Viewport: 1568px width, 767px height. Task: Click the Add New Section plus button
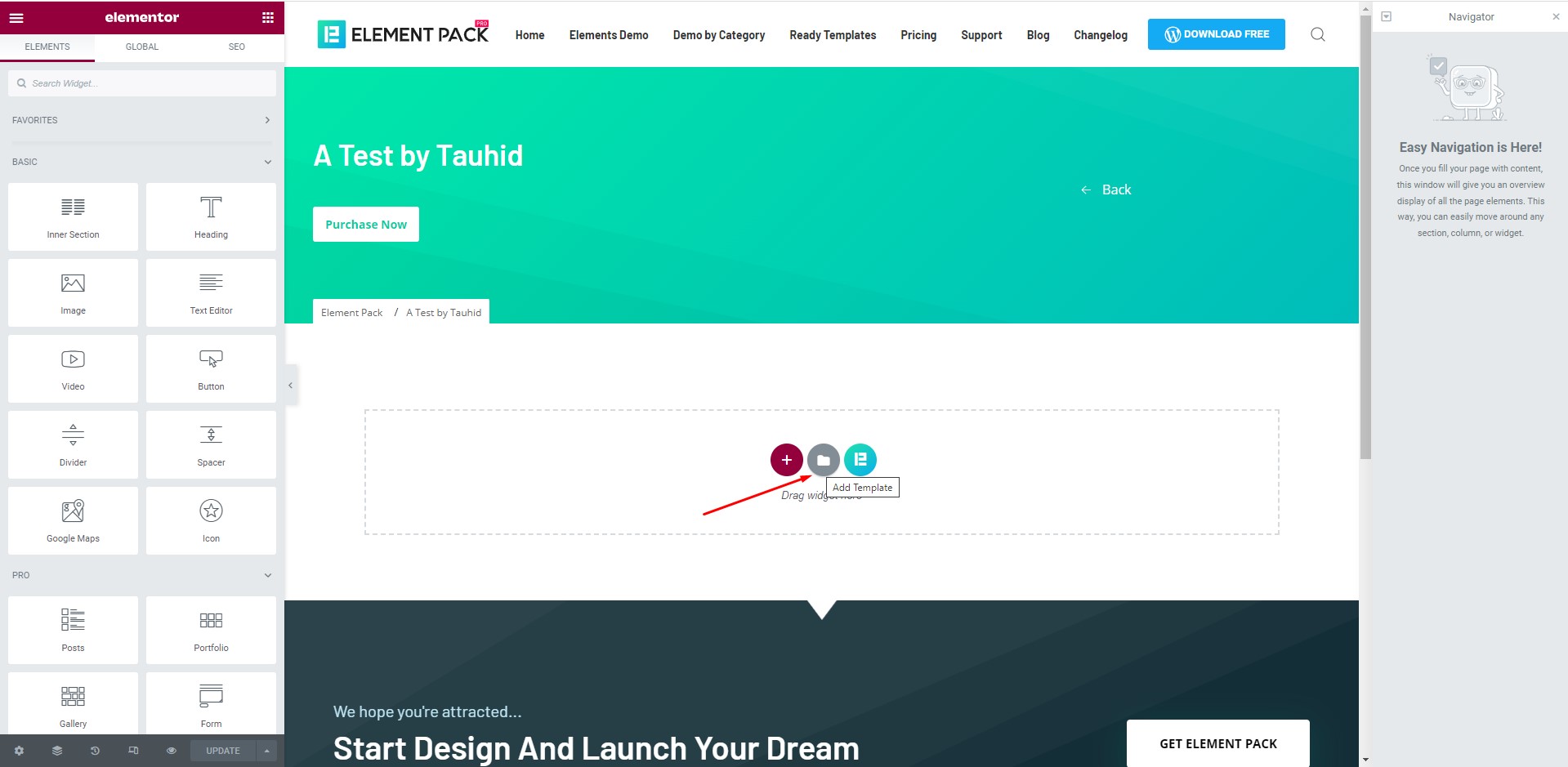[786, 460]
